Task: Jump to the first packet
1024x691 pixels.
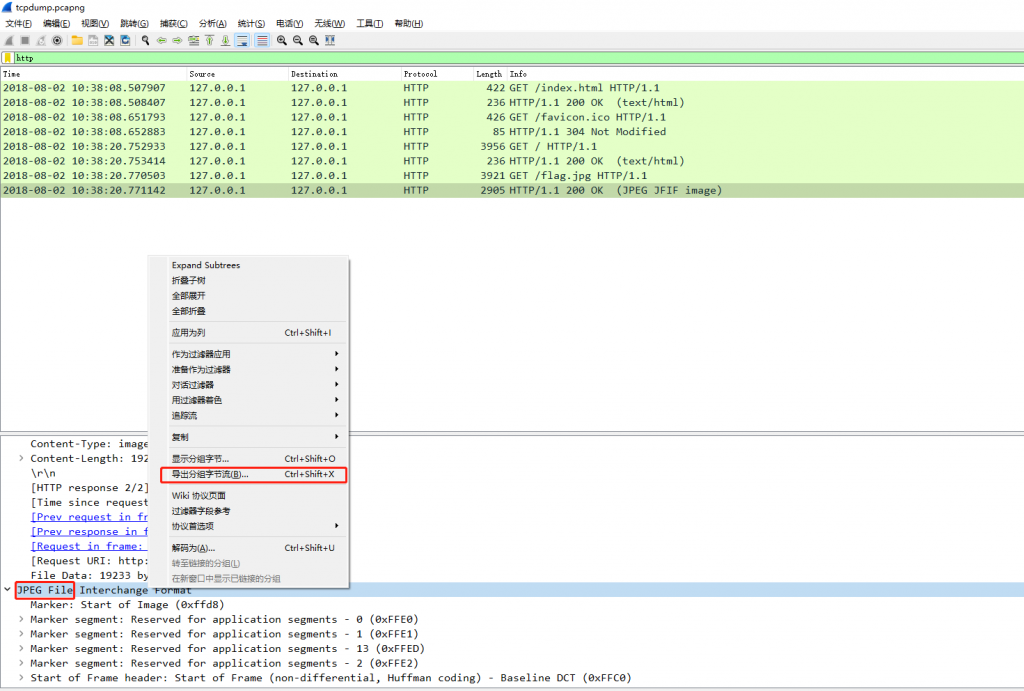Action: (210, 40)
